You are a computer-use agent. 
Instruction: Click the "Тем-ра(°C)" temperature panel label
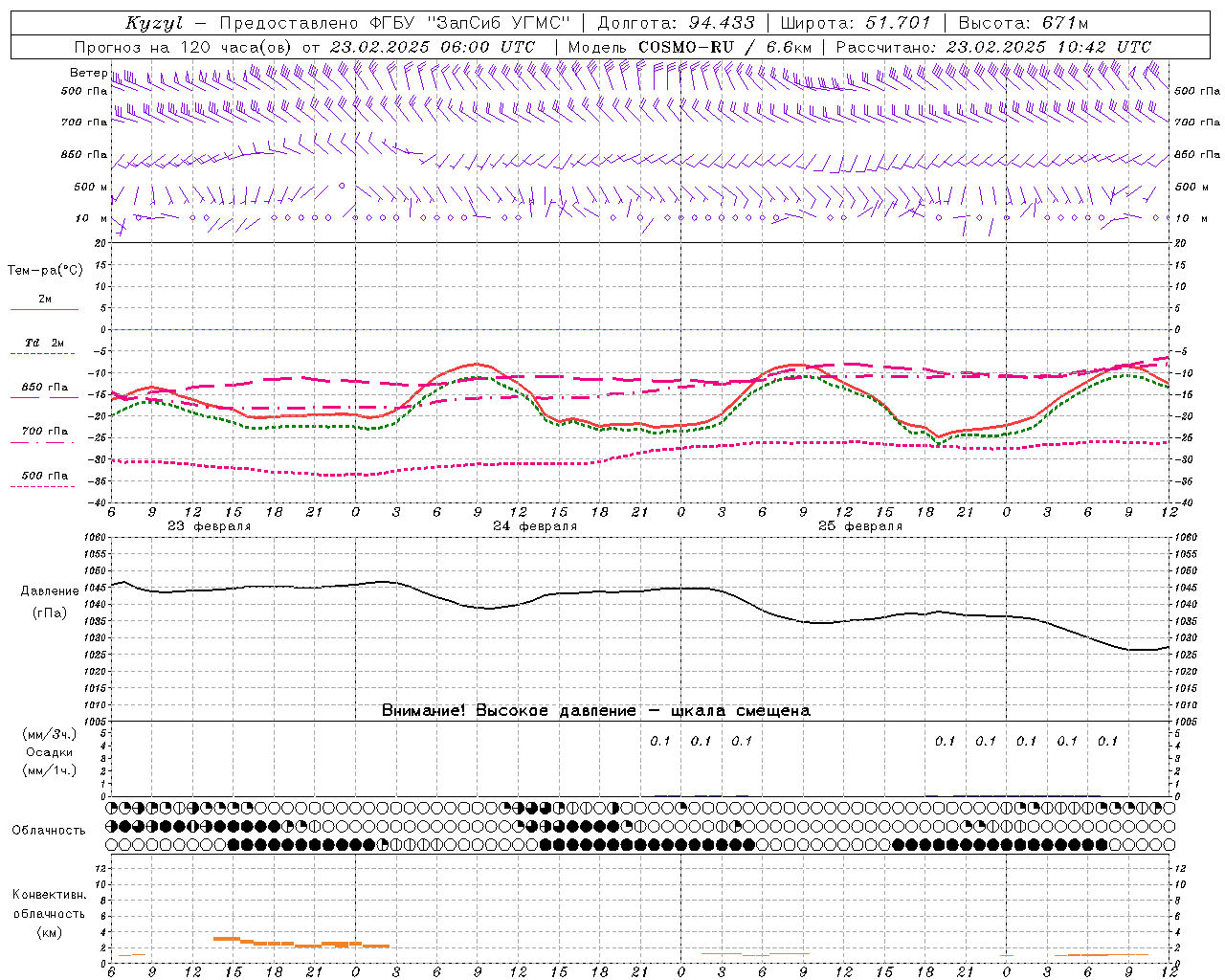pos(45,271)
